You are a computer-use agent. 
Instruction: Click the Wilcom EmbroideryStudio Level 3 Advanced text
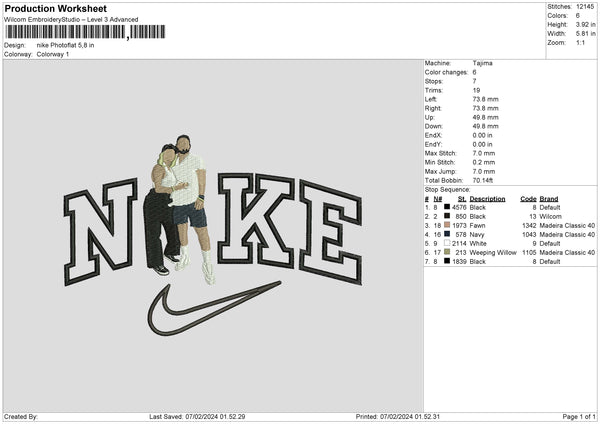click(71, 20)
